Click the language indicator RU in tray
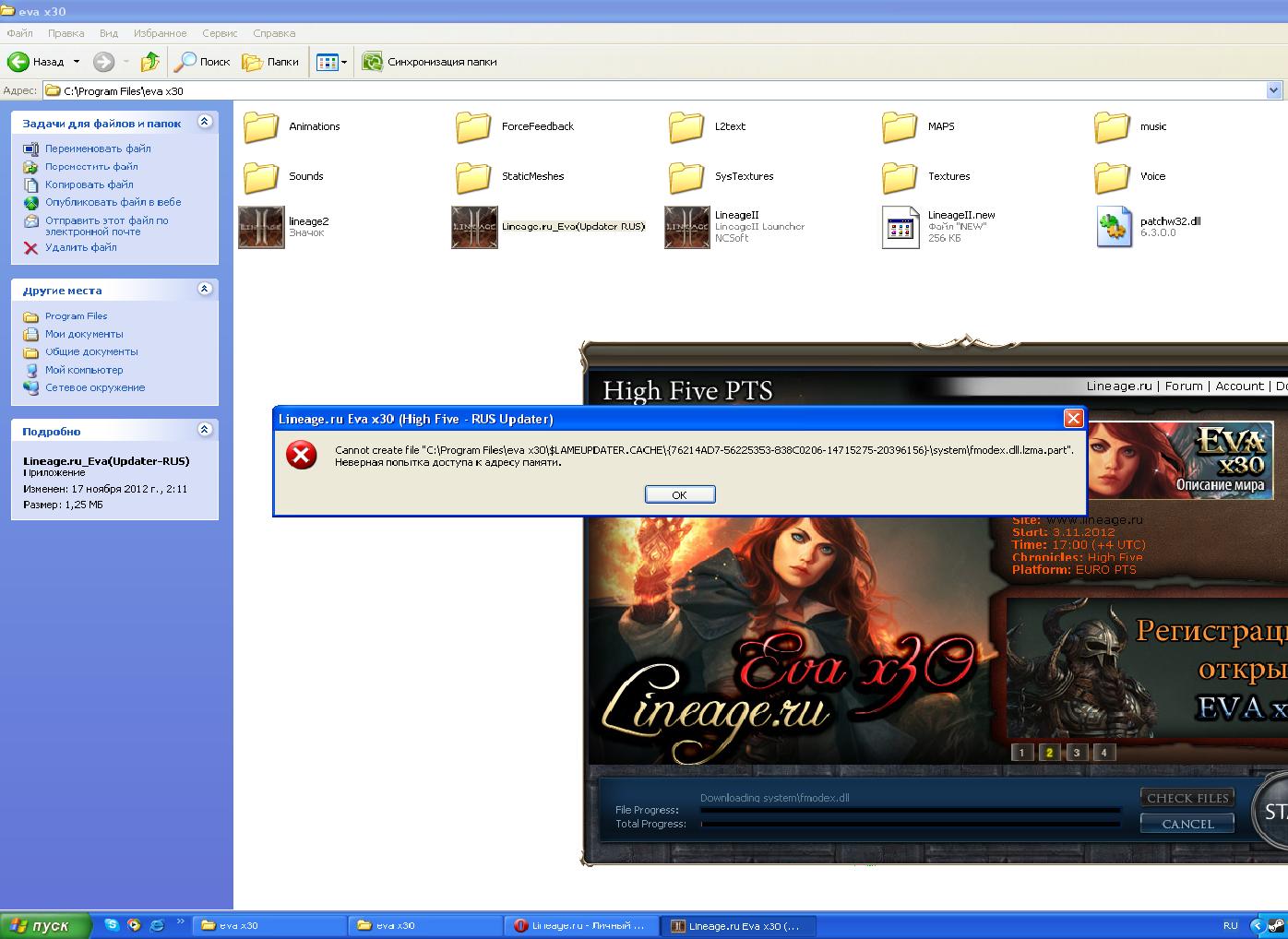This screenshot has height=939, width=1288. 1230,925
